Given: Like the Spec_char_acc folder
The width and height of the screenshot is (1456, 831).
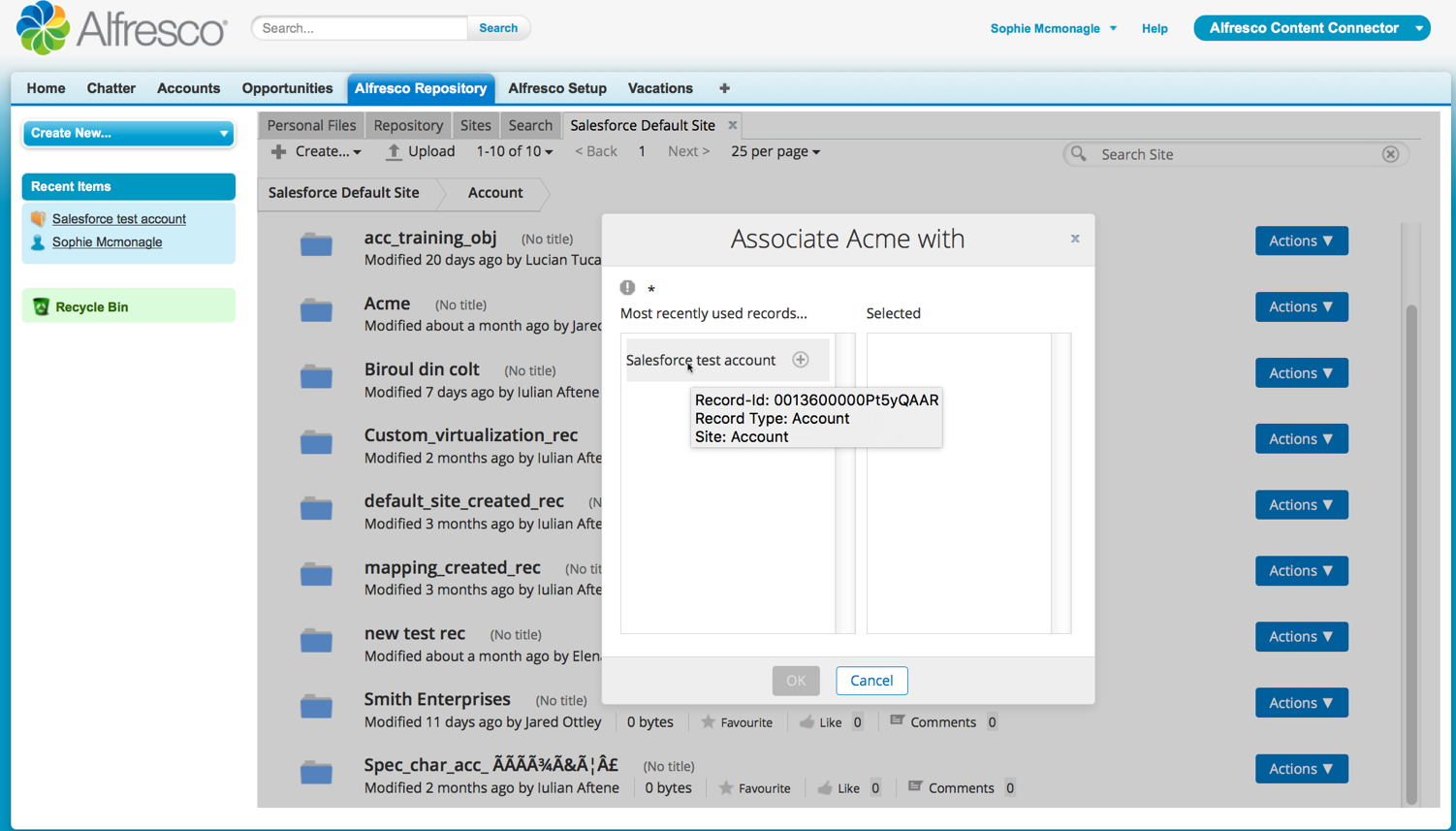Looking at the screenshot, I should click(x=825, y=788).
